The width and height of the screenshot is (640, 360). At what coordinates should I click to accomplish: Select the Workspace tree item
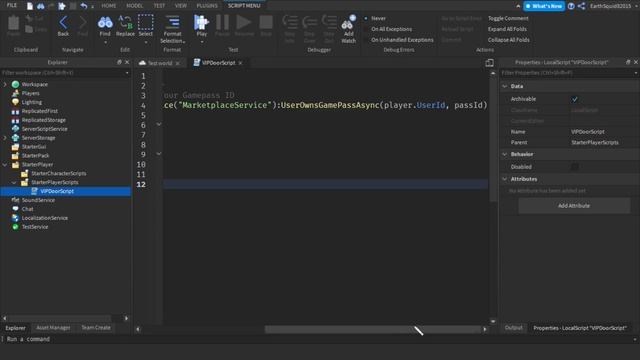click(34, 84)
